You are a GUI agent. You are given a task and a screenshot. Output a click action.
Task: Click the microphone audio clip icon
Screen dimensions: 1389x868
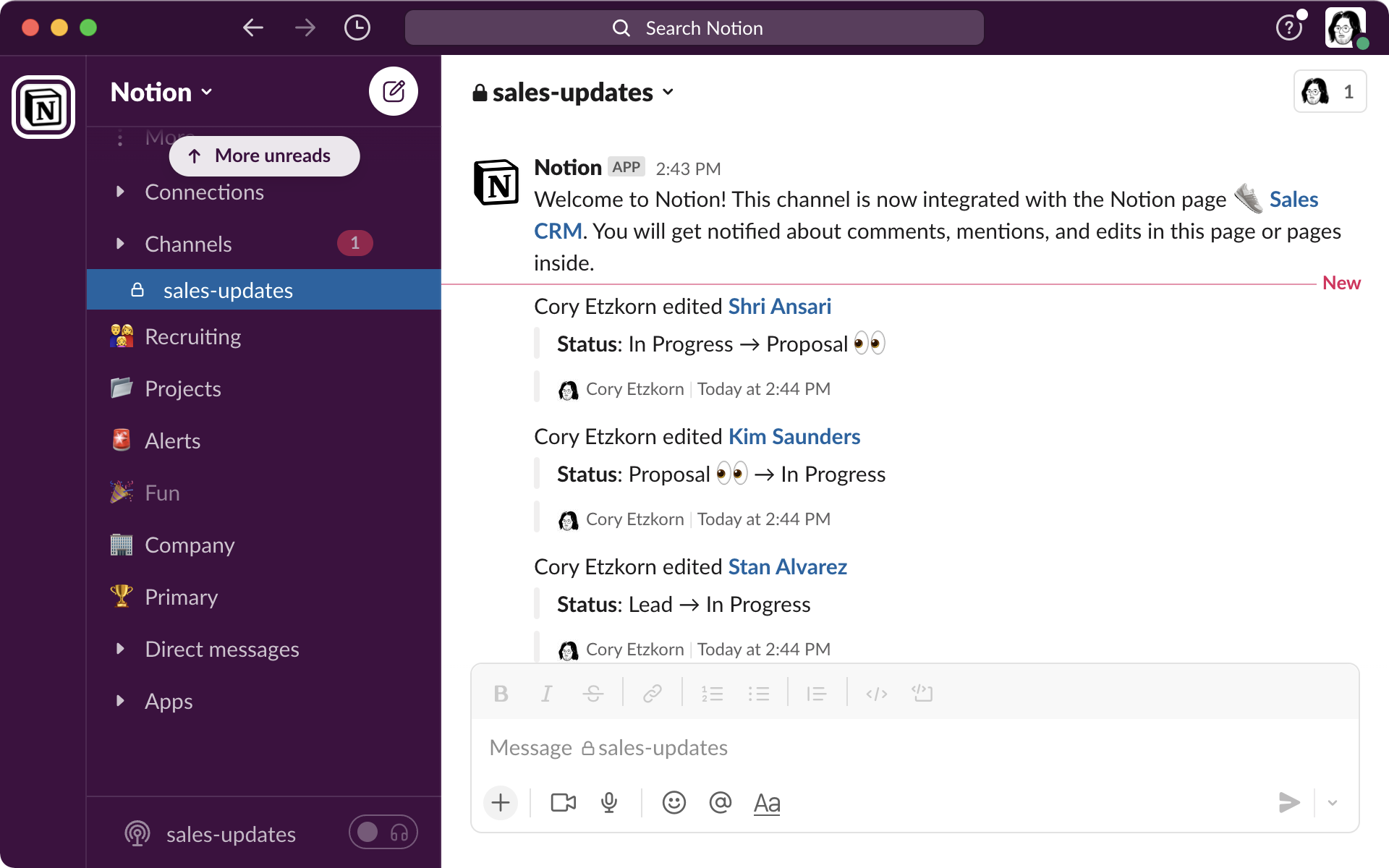pos(609,802)
